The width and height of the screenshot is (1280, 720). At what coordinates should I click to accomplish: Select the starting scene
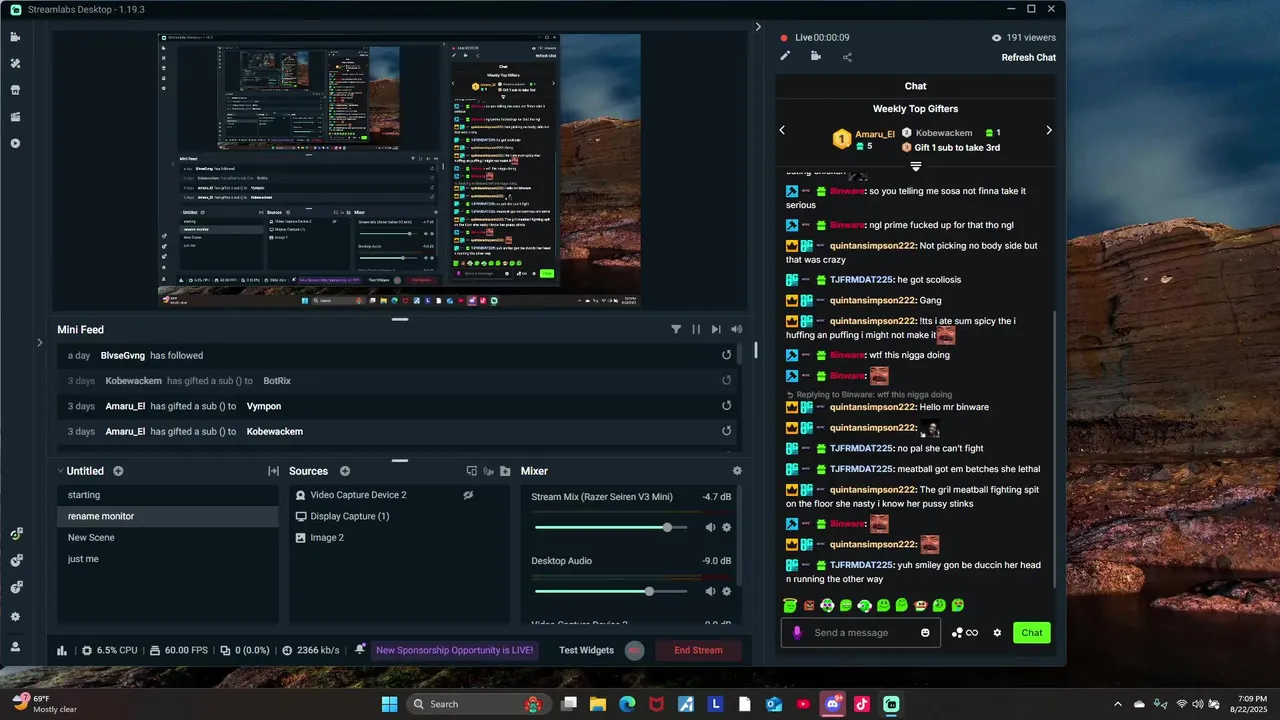(167, 495)
